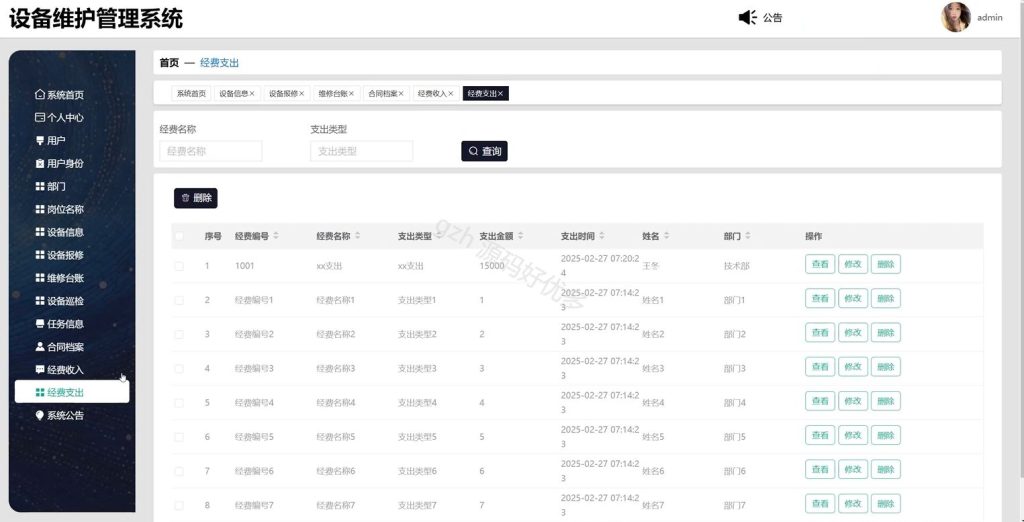Sort by 支出时间 column arrows
This screenshot has height=522, width=1024.
click(x=602, y=236)
